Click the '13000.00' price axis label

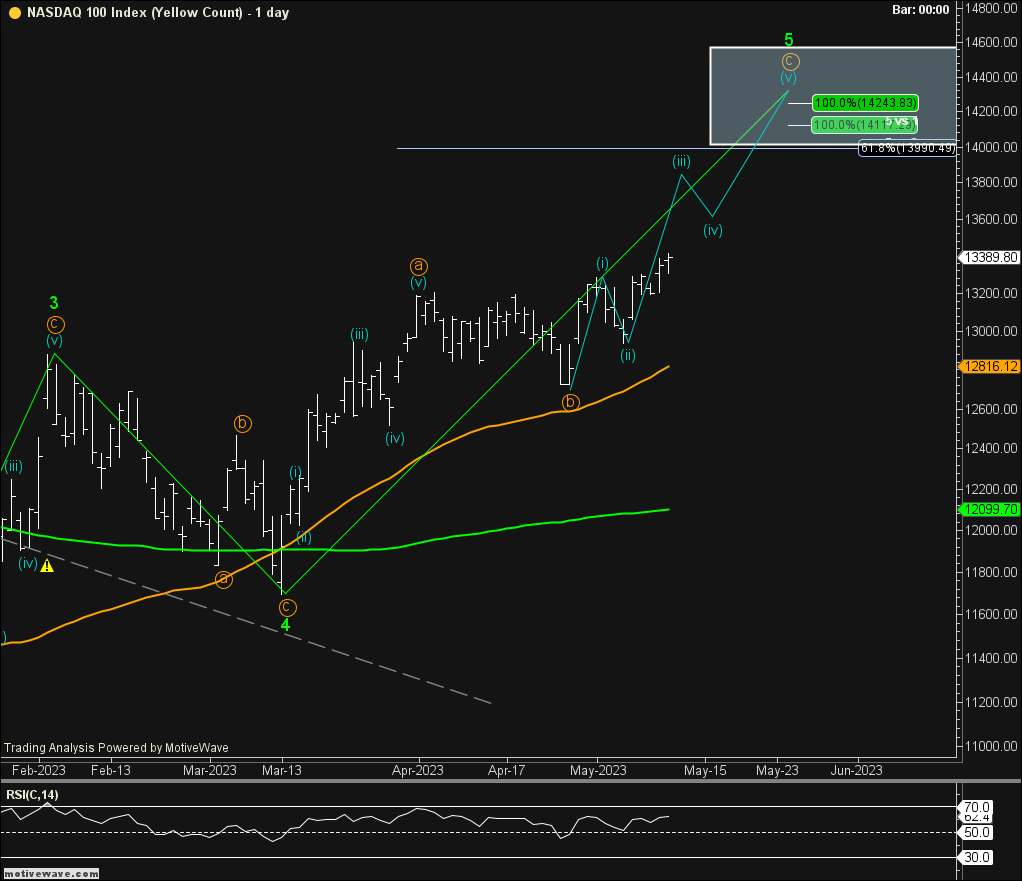[x=992, y=331]
